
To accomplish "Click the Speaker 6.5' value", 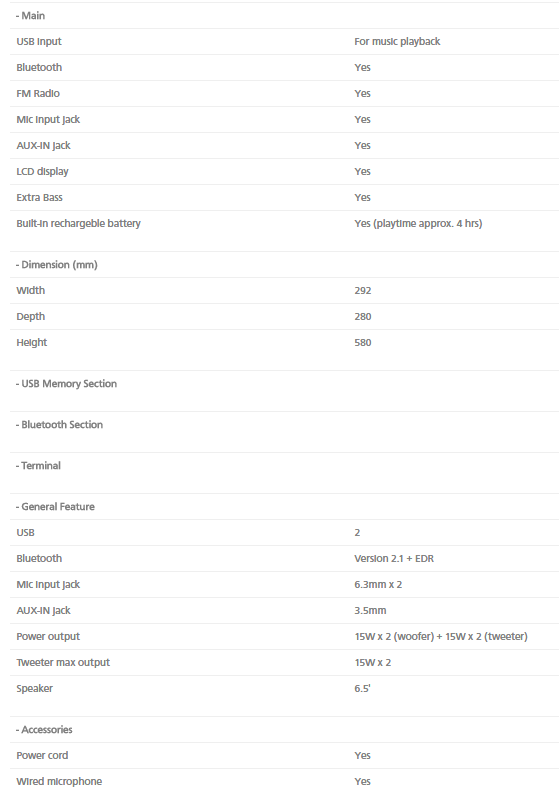I will pyautogui.click(x=362, y=689).
